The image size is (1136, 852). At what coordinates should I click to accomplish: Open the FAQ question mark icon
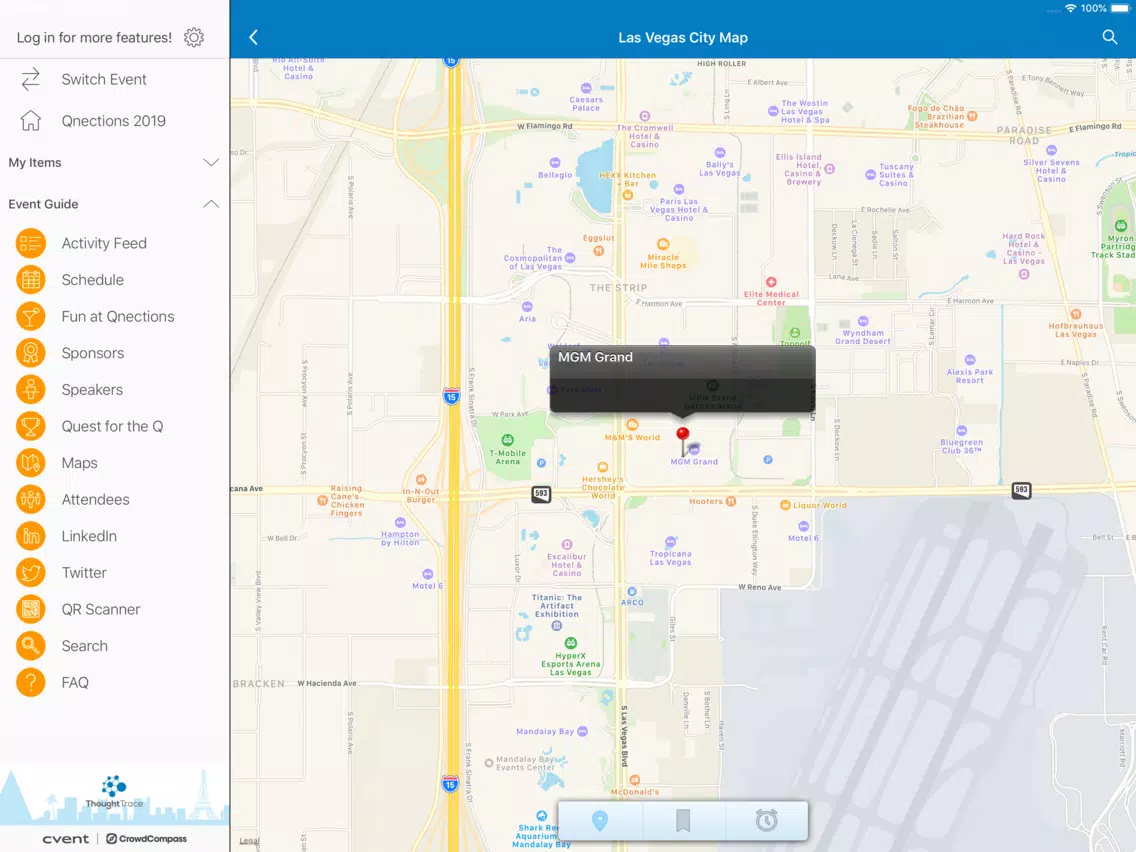tap(30, 682)
